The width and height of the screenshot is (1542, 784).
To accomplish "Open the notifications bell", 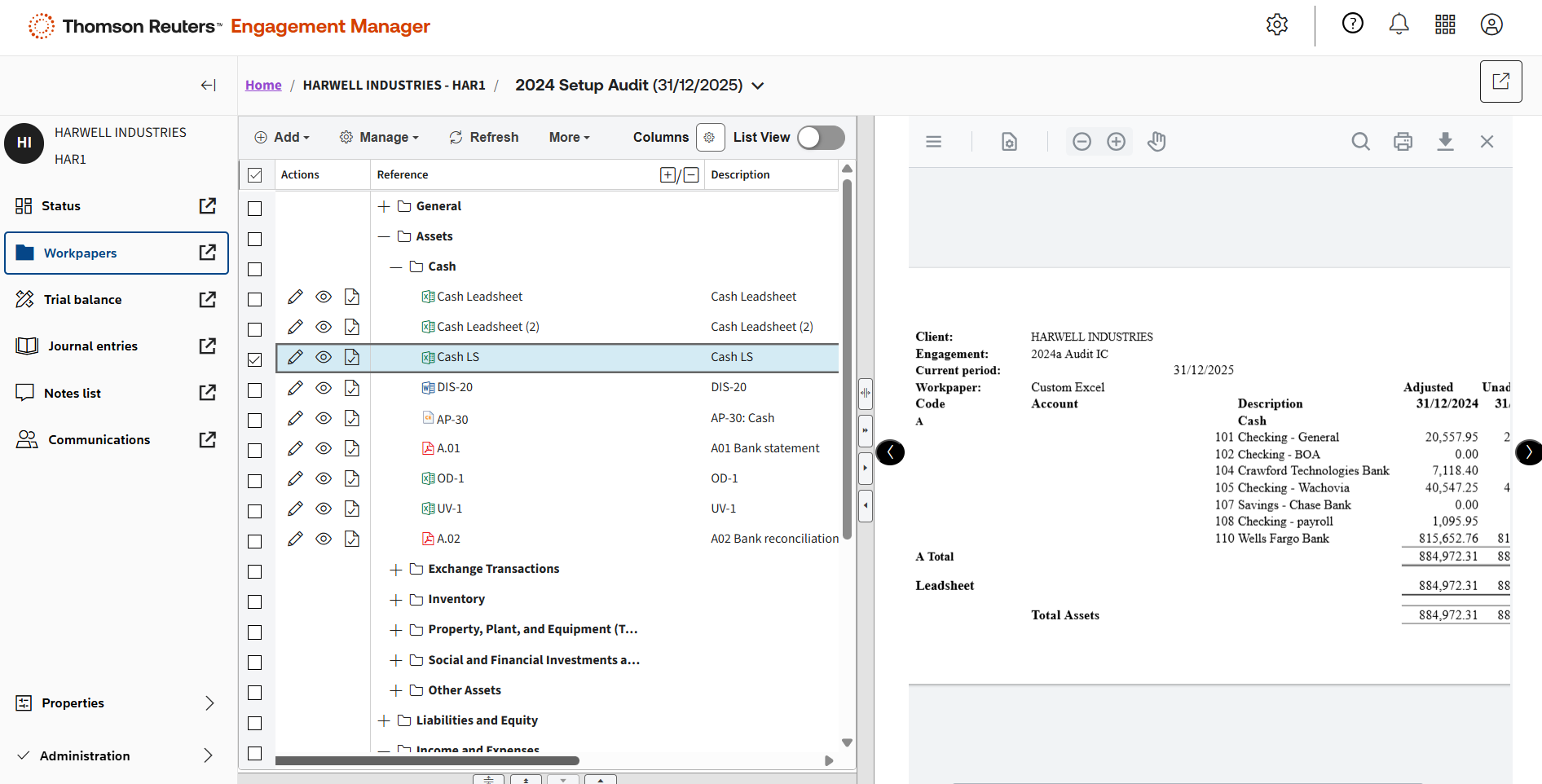I will click(1399, 24).
